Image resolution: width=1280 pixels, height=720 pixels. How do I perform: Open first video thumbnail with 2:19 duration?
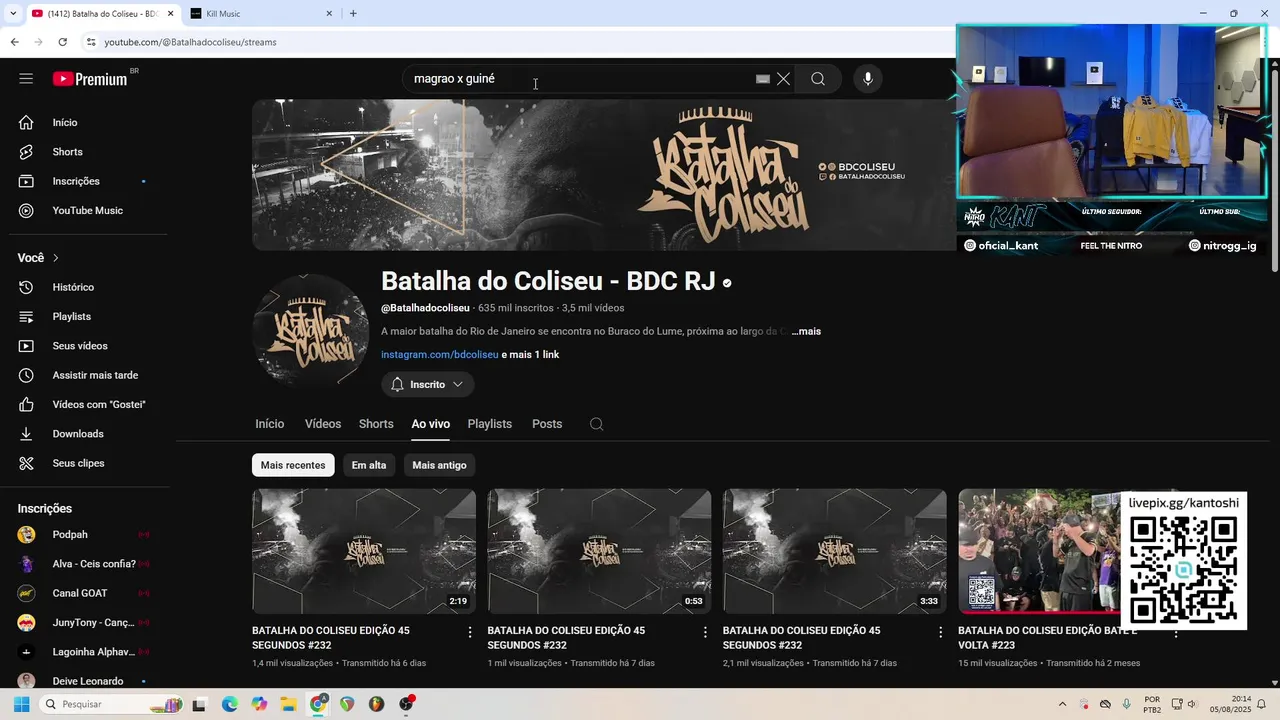(364, 551)
